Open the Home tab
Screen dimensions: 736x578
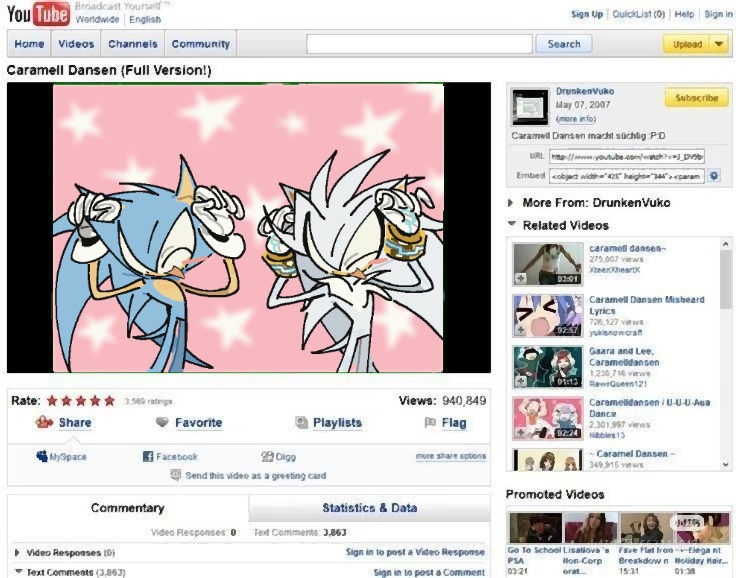tap(29, 44)
